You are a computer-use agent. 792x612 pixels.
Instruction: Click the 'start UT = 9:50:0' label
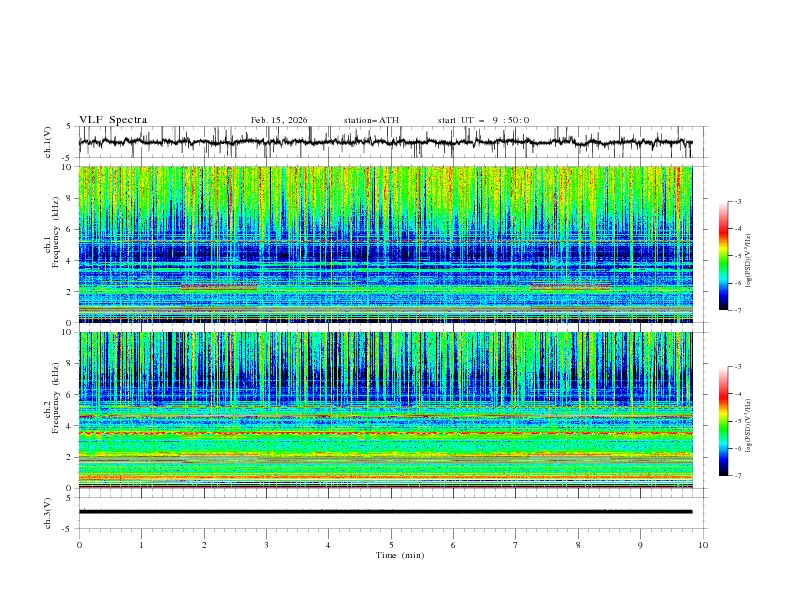(x=483, y=120)
